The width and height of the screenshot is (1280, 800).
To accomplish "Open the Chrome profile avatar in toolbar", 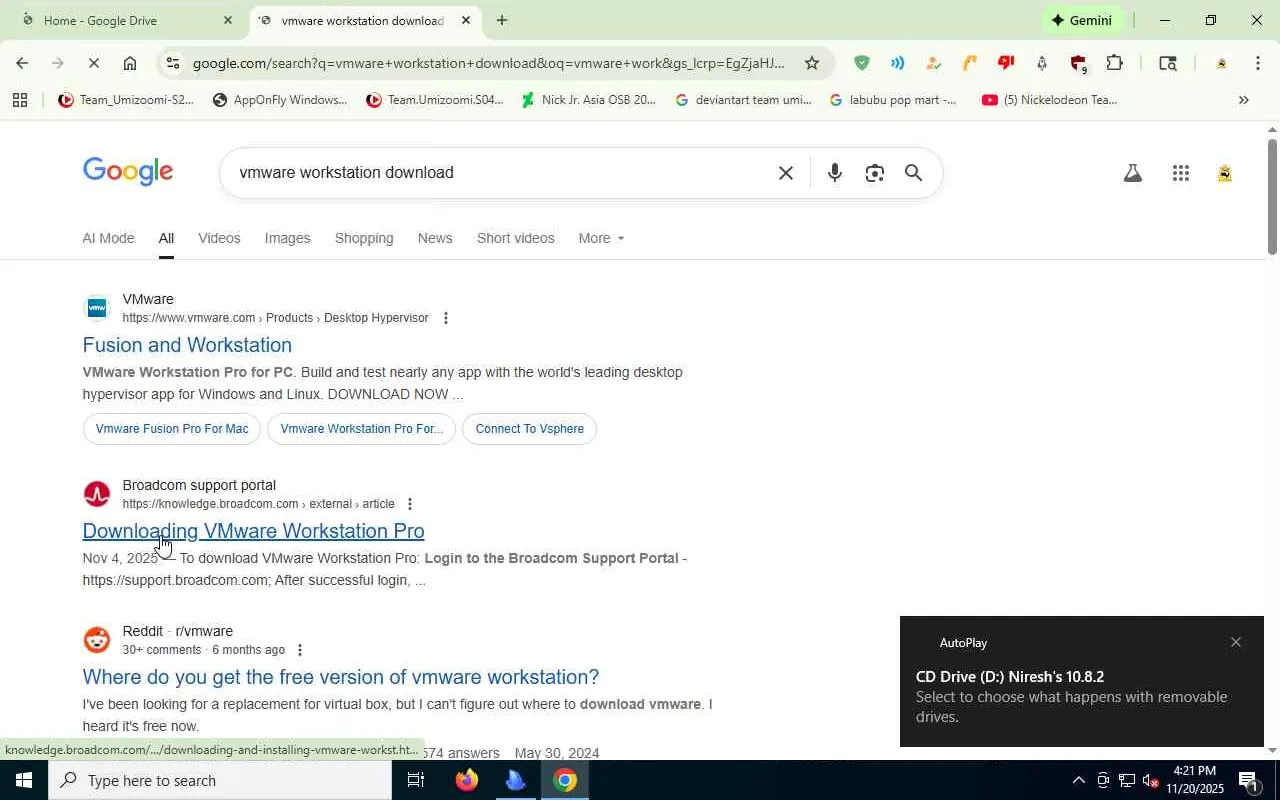I will 1221,63.
